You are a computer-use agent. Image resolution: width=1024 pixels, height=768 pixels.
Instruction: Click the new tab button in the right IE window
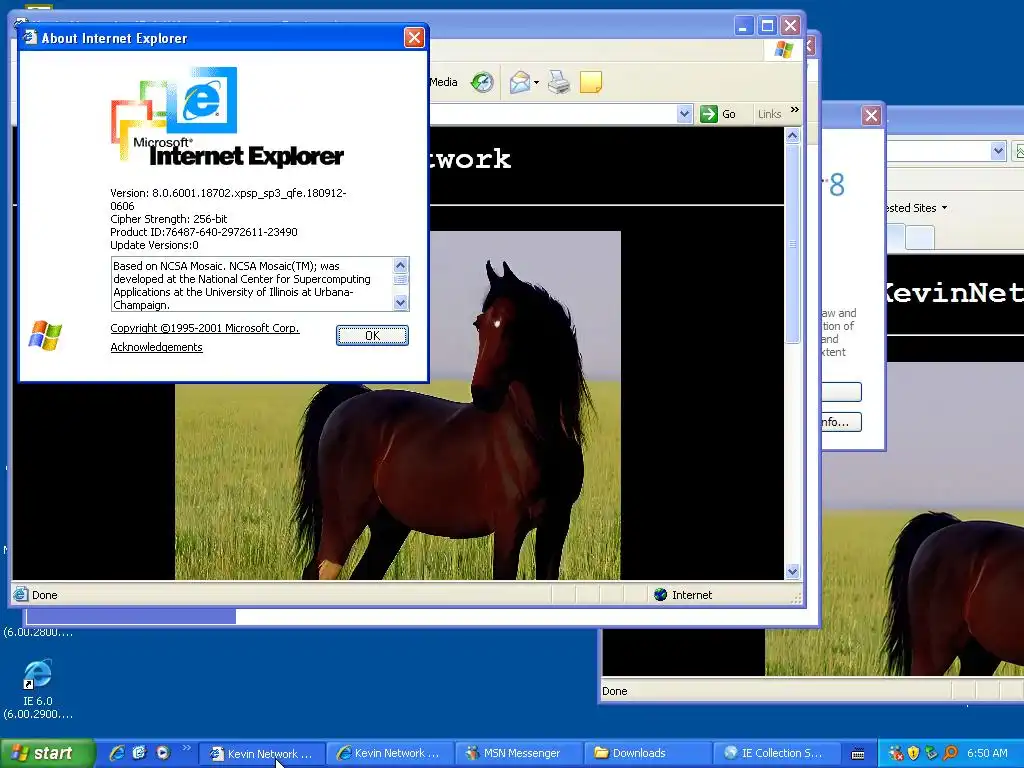pyautogui.click(x=920, y=236)
